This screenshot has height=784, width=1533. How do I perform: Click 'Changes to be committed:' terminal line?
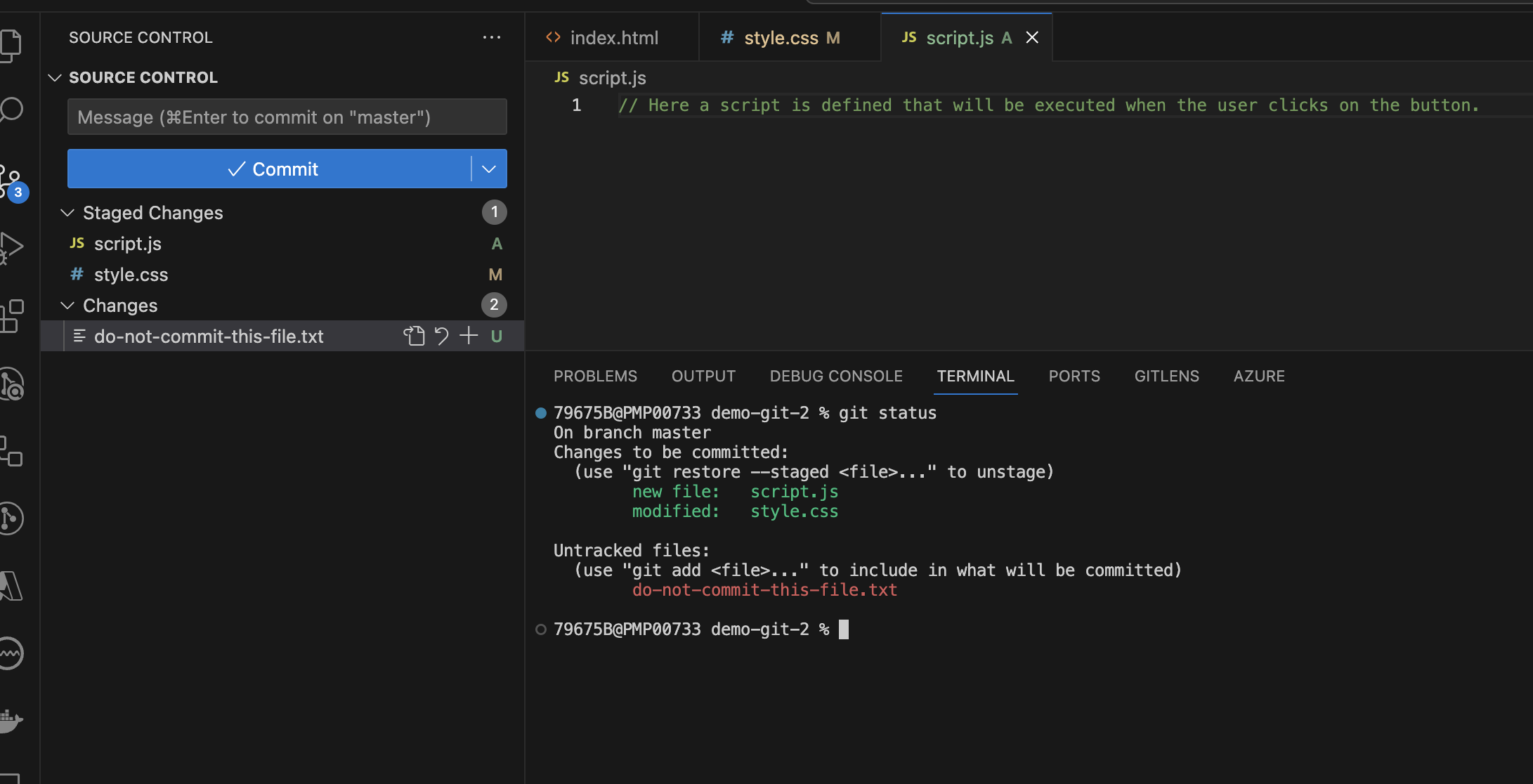point(671,452)
